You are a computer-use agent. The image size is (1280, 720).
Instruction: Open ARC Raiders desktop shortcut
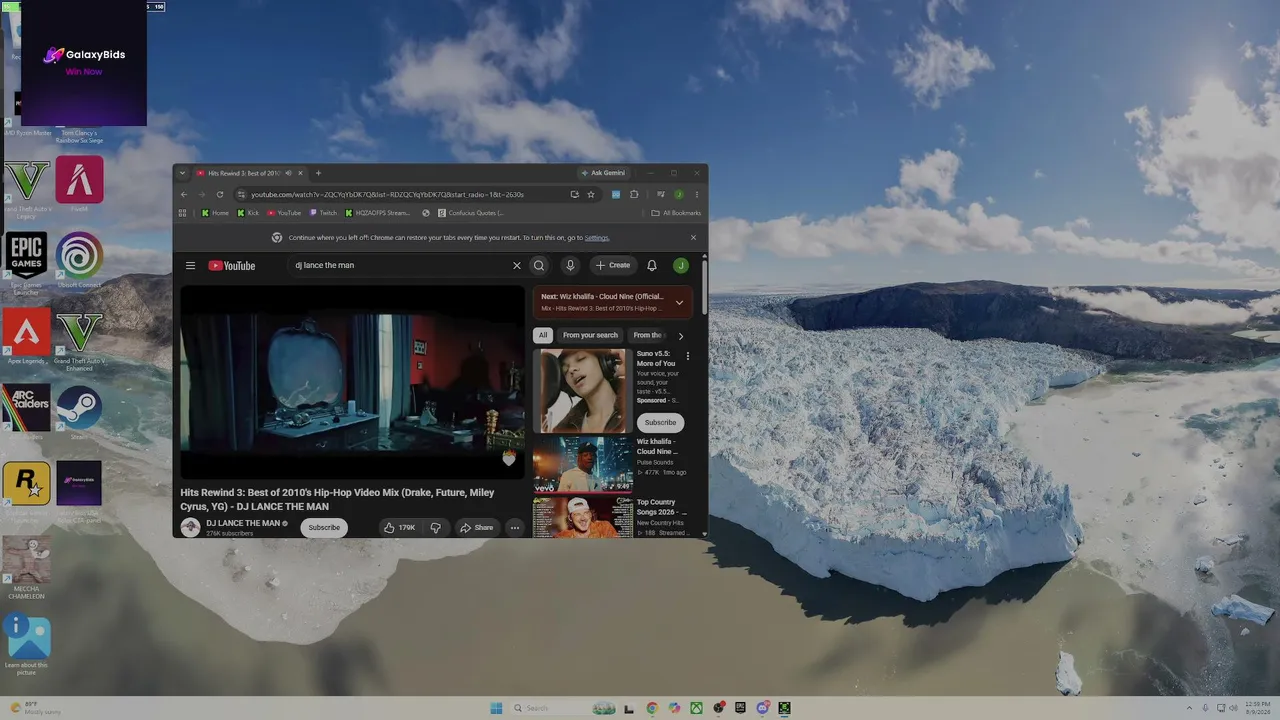point(26,413)
